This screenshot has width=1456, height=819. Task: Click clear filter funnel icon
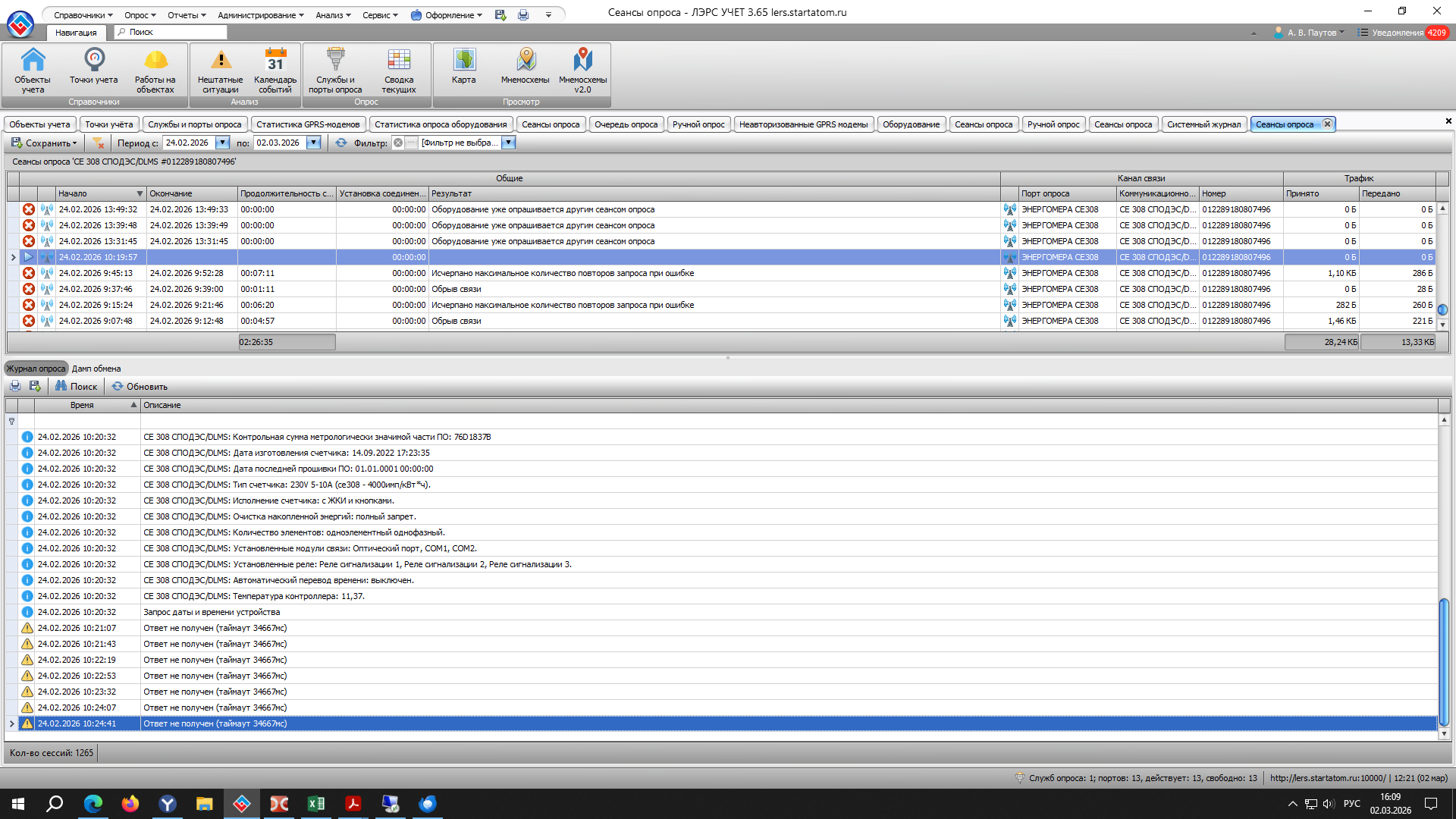pyautogui.click(x=98, y=143)
